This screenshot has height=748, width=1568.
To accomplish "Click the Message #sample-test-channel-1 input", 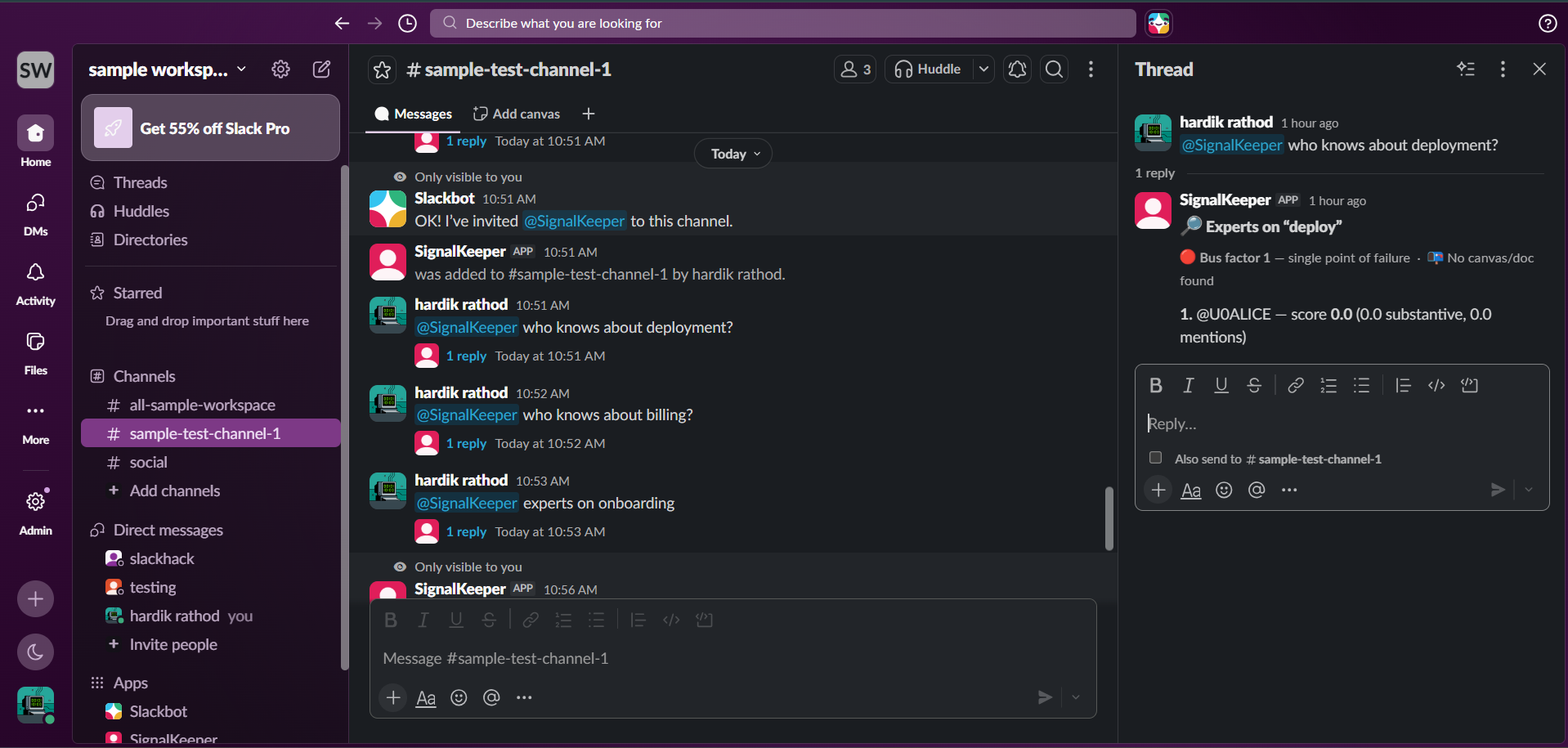I will (x=732, y=659).
